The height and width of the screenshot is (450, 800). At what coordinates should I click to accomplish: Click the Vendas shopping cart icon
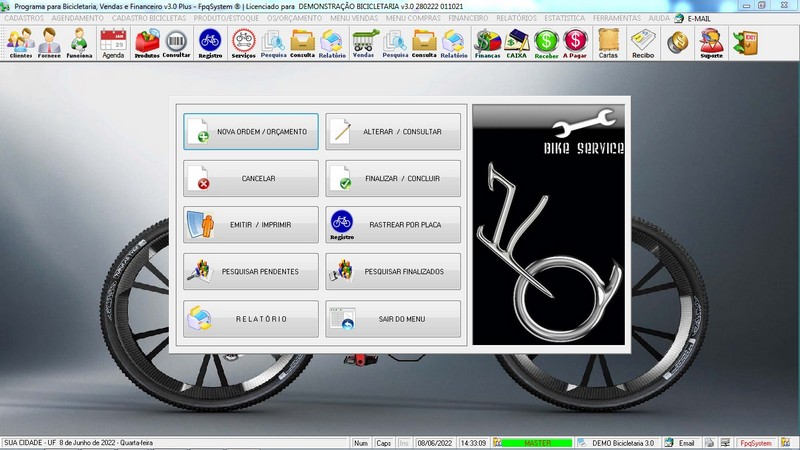364,43
